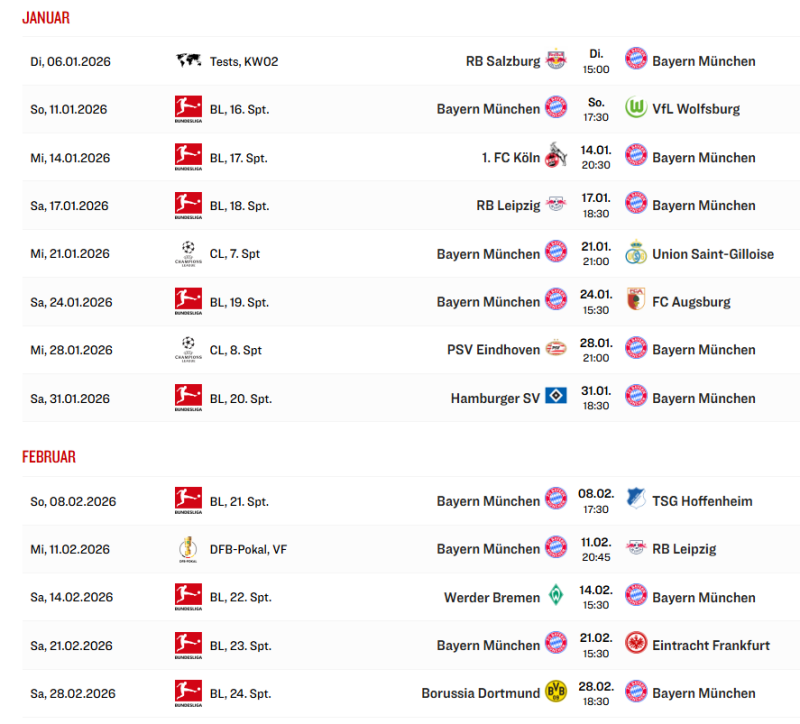
Task: Click the RB Salzburg club crest
Action: (x=556, y=61)
